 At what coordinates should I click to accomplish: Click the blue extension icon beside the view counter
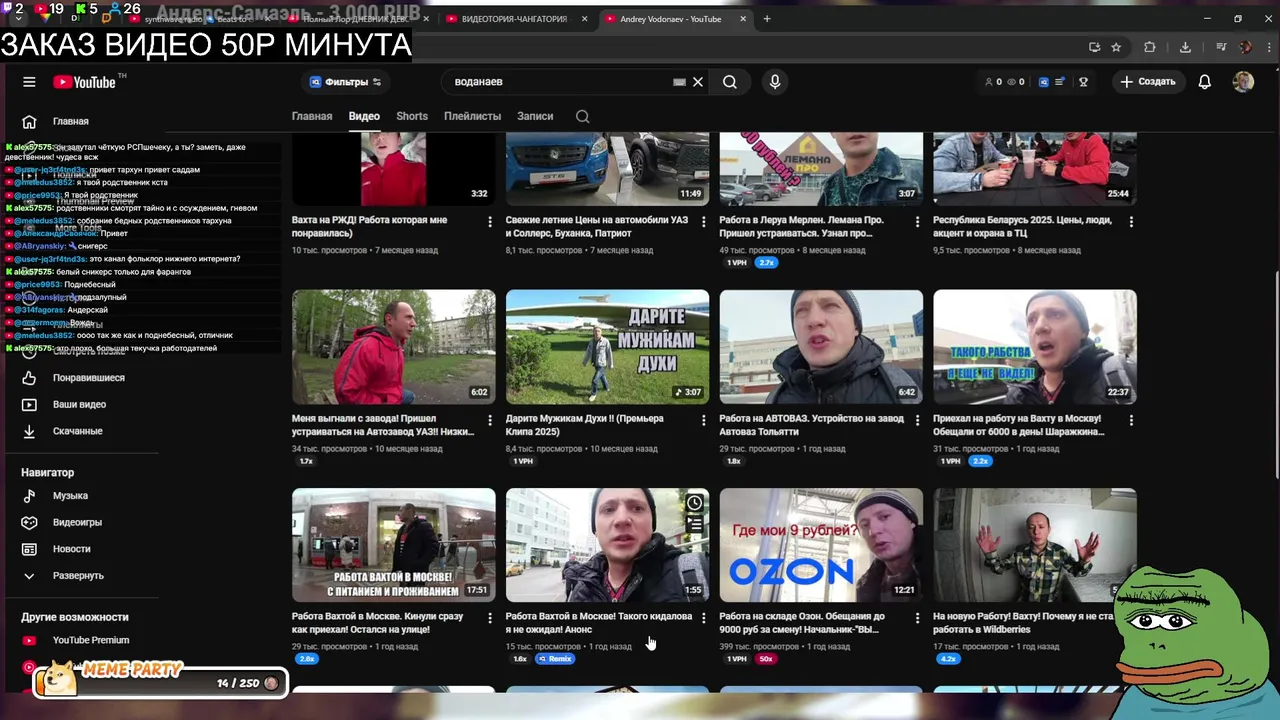point(1043,82)
